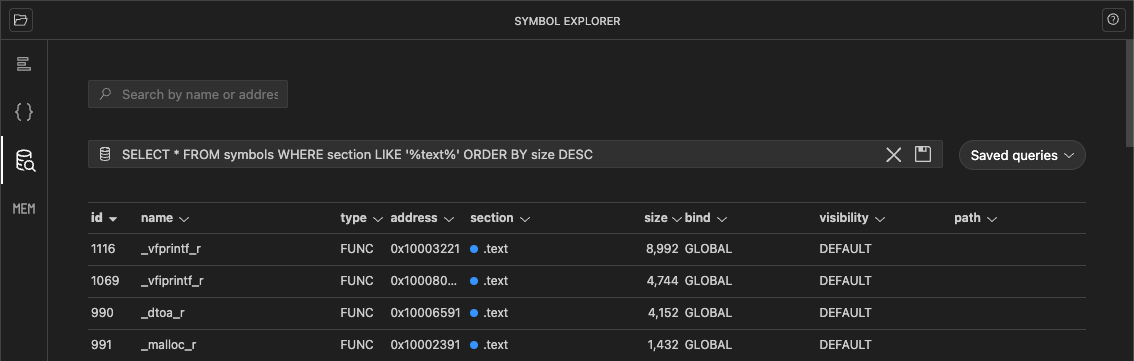
Task: Focus the Search by name or address field
Action: 188,94
